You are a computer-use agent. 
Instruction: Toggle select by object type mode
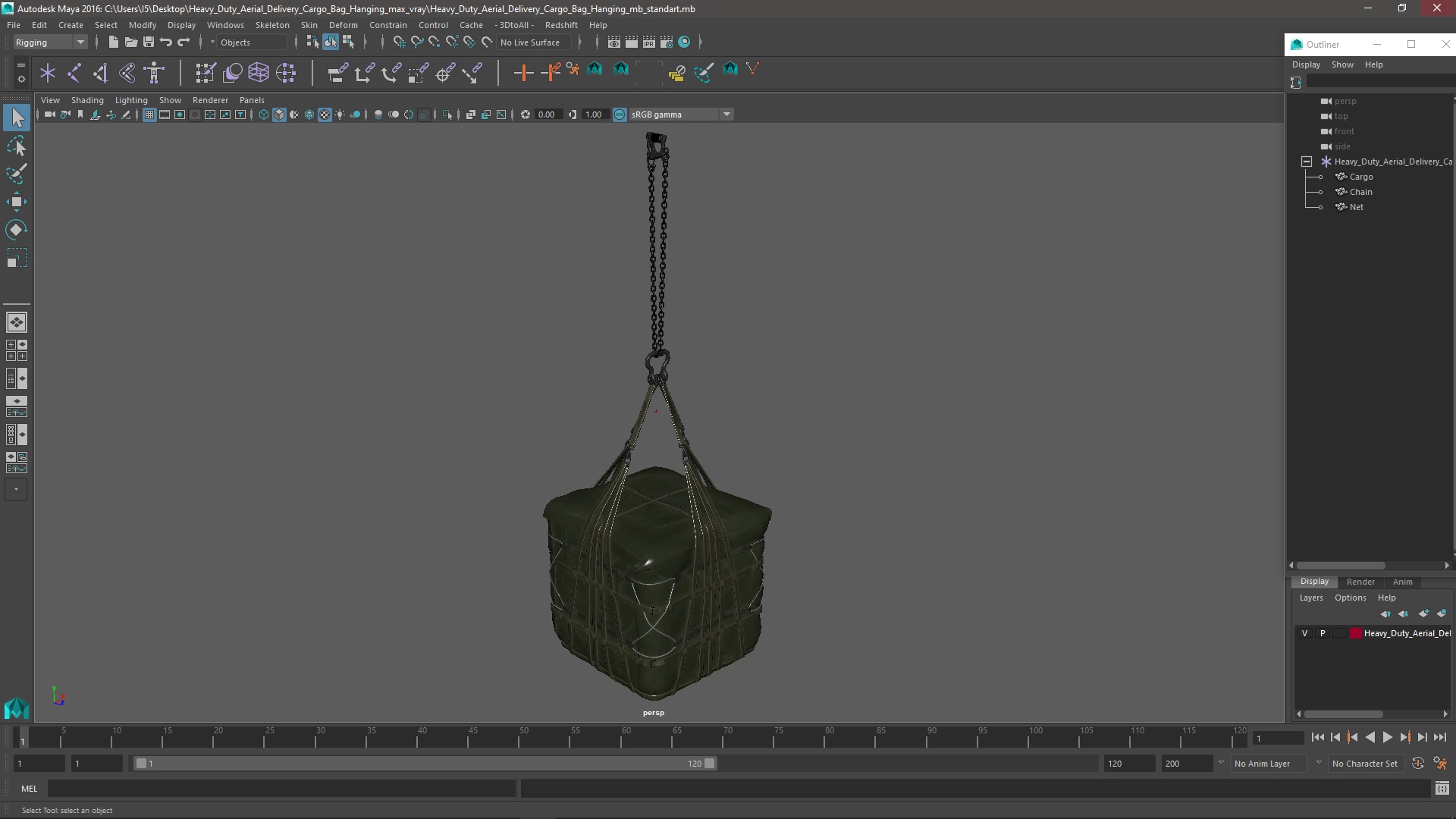pos(331,42)
